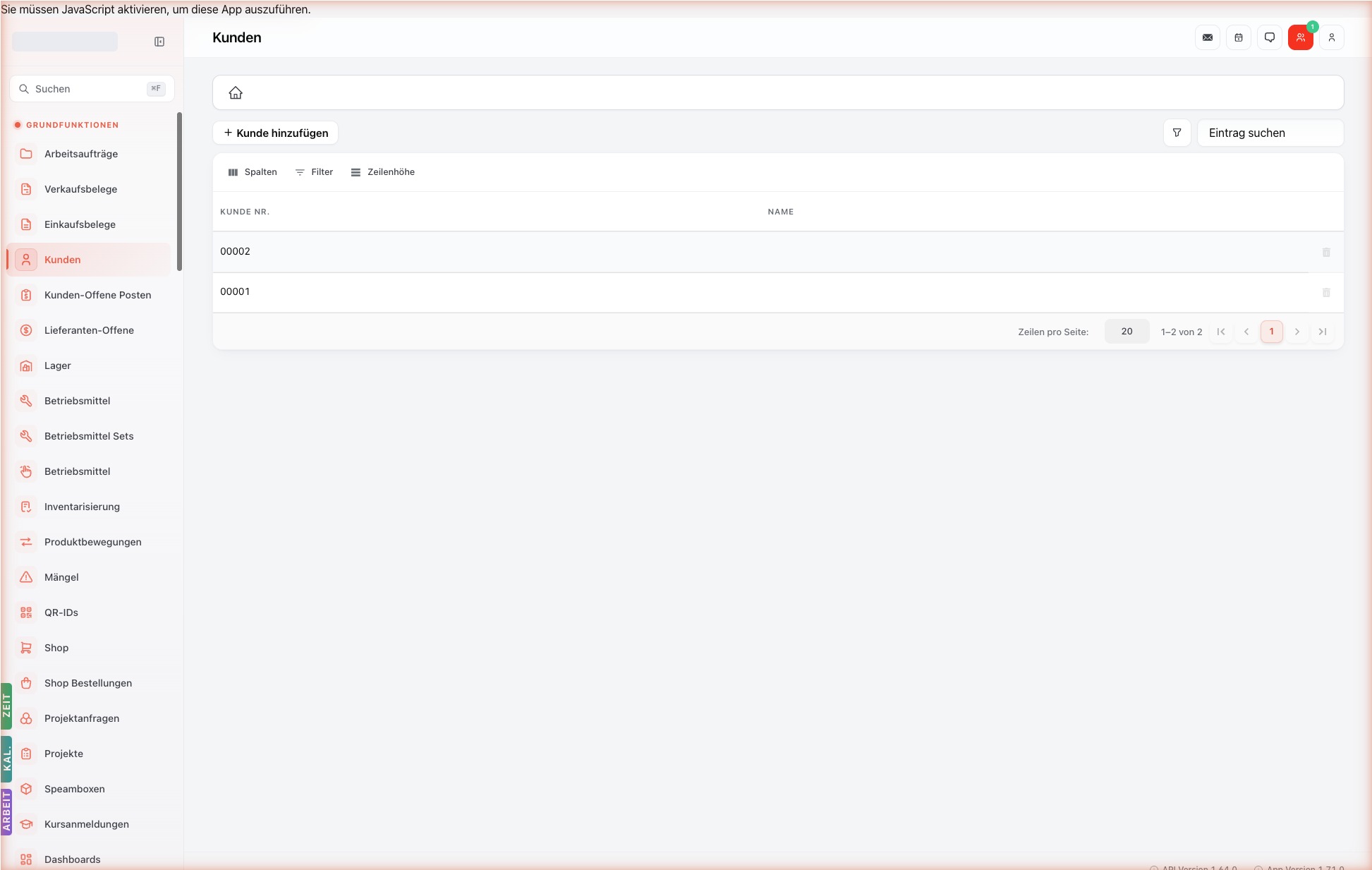Screen dimensions: 1372x870
Task: Click the Produktbewegungen arrows icon
Action: 26,542
